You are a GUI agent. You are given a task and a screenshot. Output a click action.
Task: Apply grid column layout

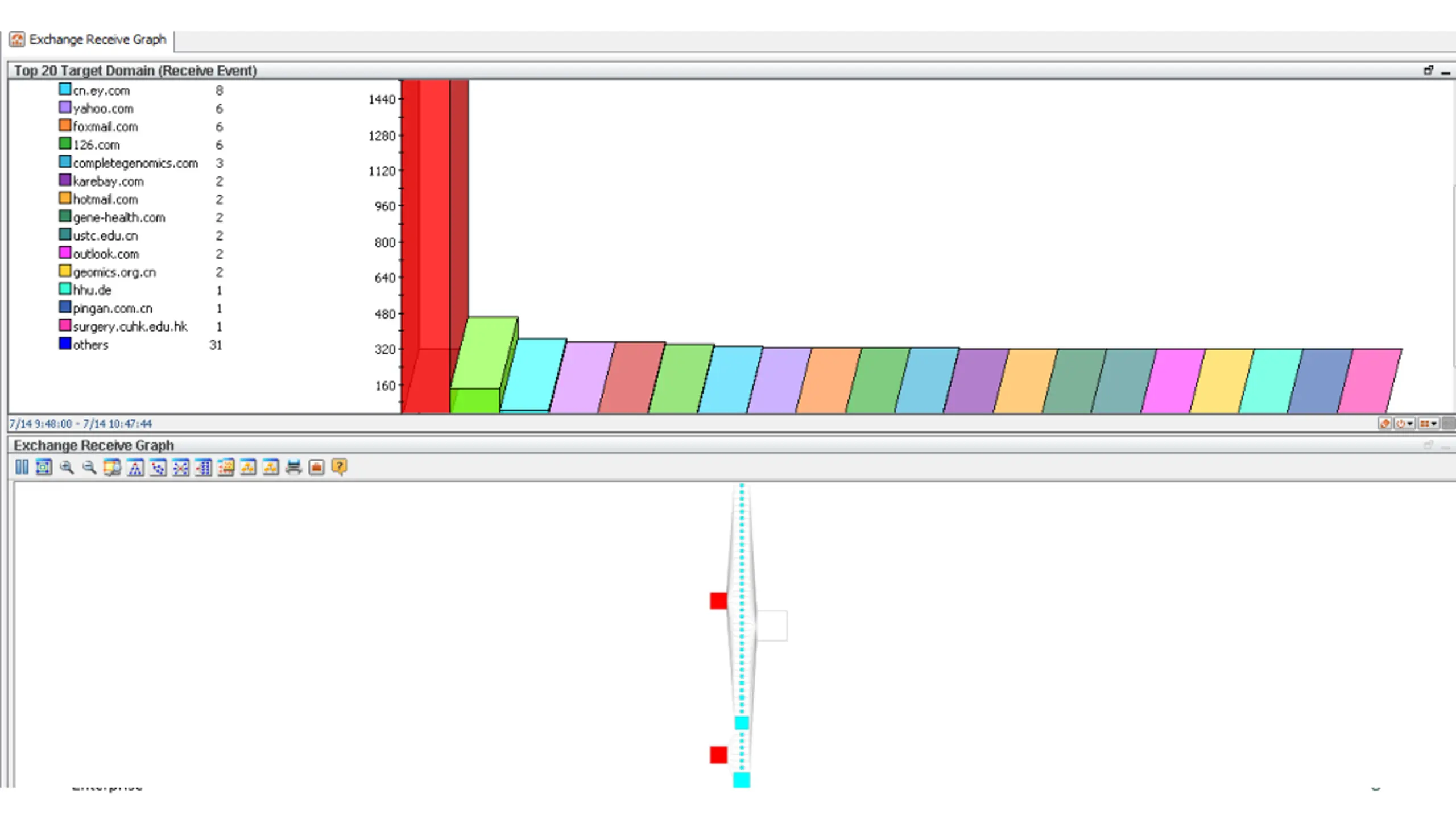coord(203,468)
